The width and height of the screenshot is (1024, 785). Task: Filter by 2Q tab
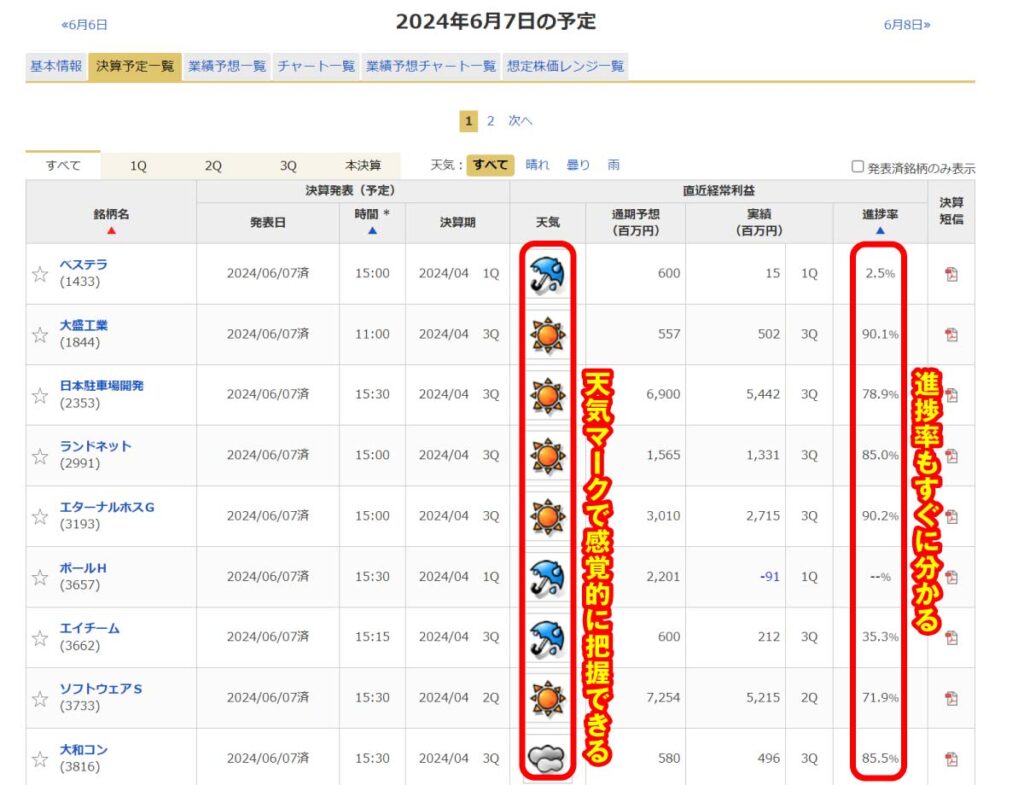tap(213, 165)
